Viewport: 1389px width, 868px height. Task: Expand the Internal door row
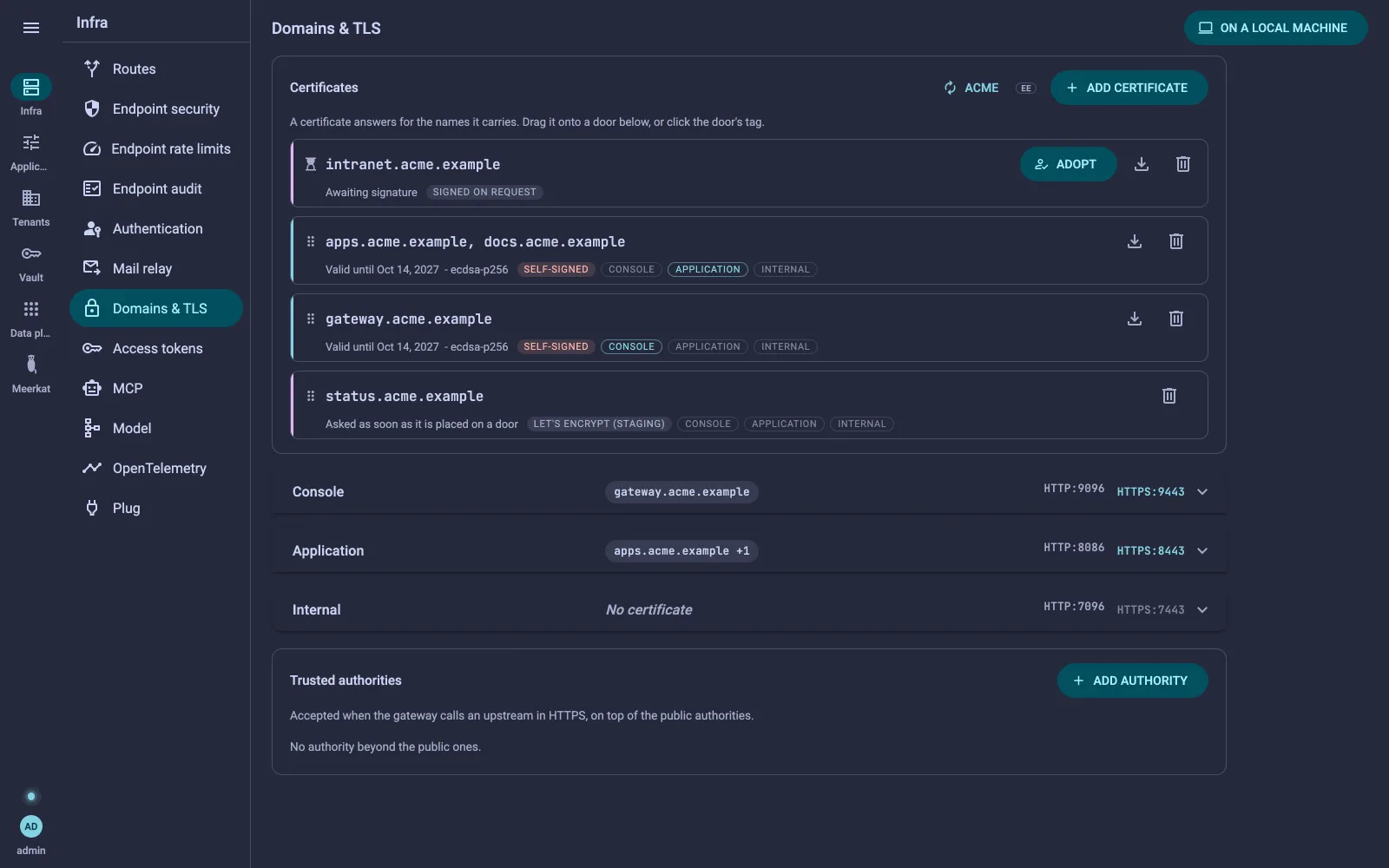1202,610
